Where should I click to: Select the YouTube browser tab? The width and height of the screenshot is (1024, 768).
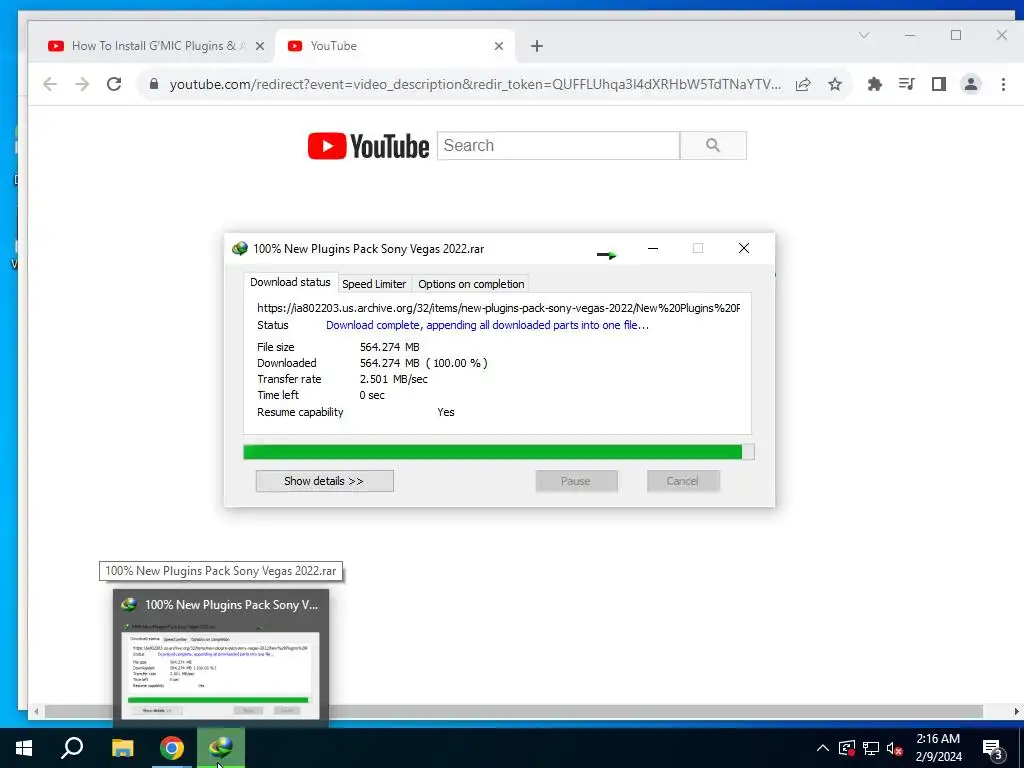[392, 46]
